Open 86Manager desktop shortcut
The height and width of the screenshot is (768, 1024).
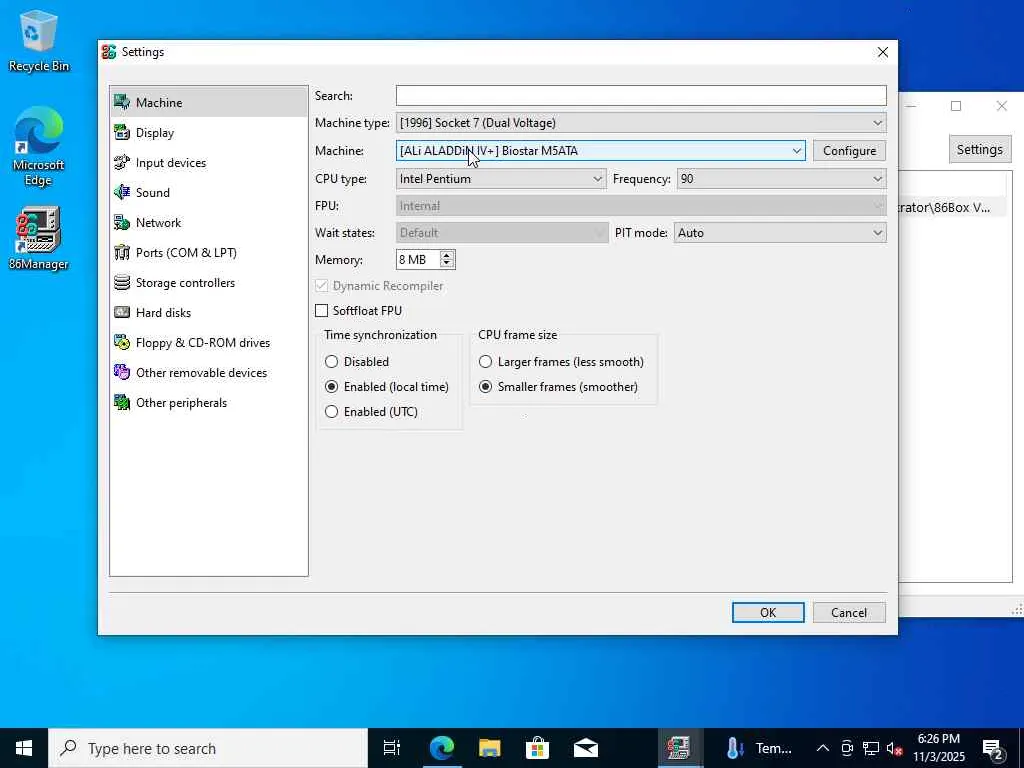[x=38, y=238]
